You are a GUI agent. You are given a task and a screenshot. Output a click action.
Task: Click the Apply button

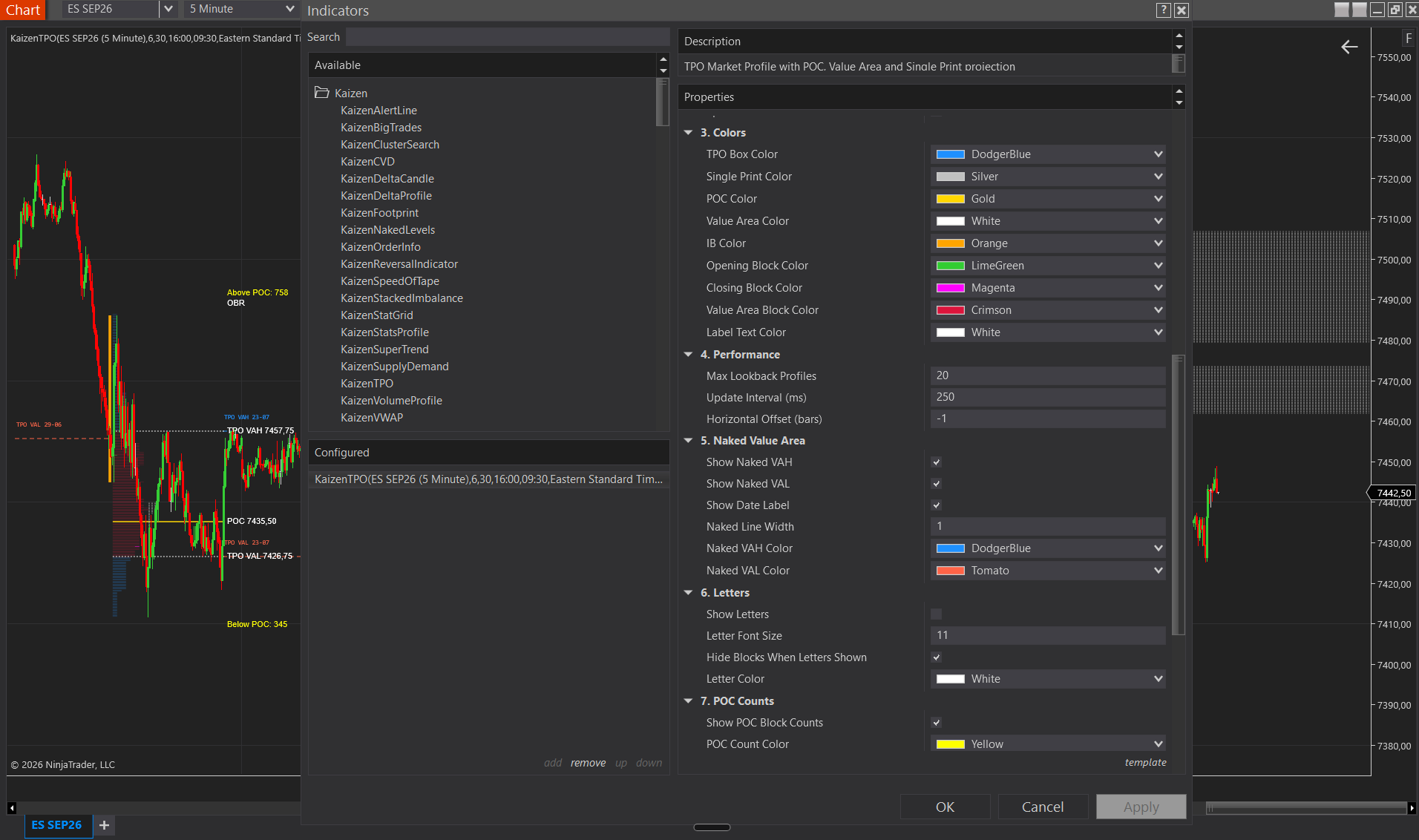pyautogui.click(x=1141, y=807)
